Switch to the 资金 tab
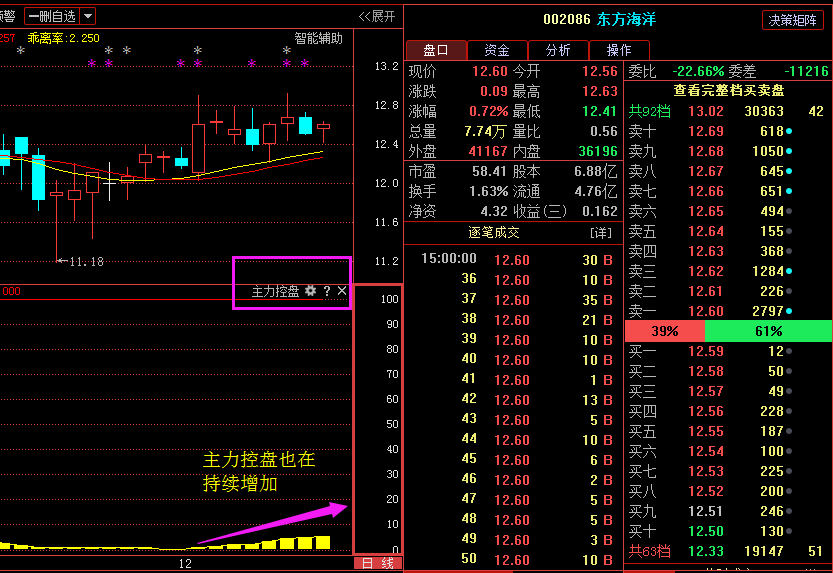This screenshot has height=573, width=833. click(497, 50)
